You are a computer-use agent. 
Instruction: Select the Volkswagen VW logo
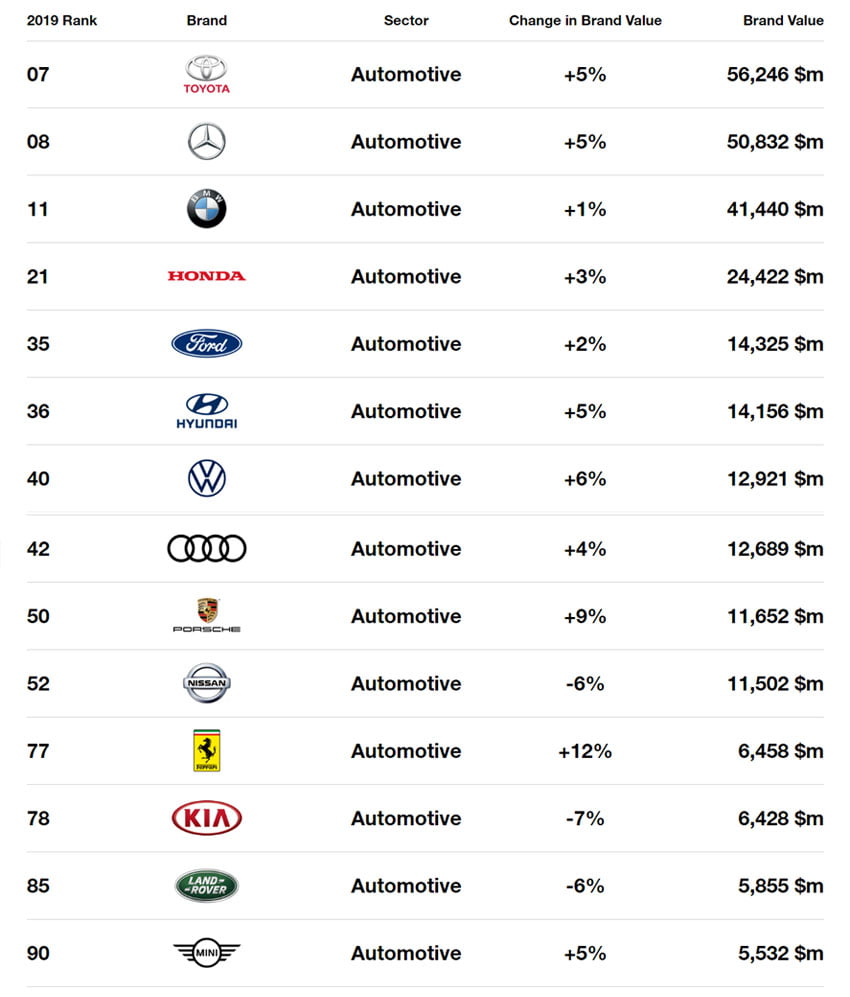206,479
